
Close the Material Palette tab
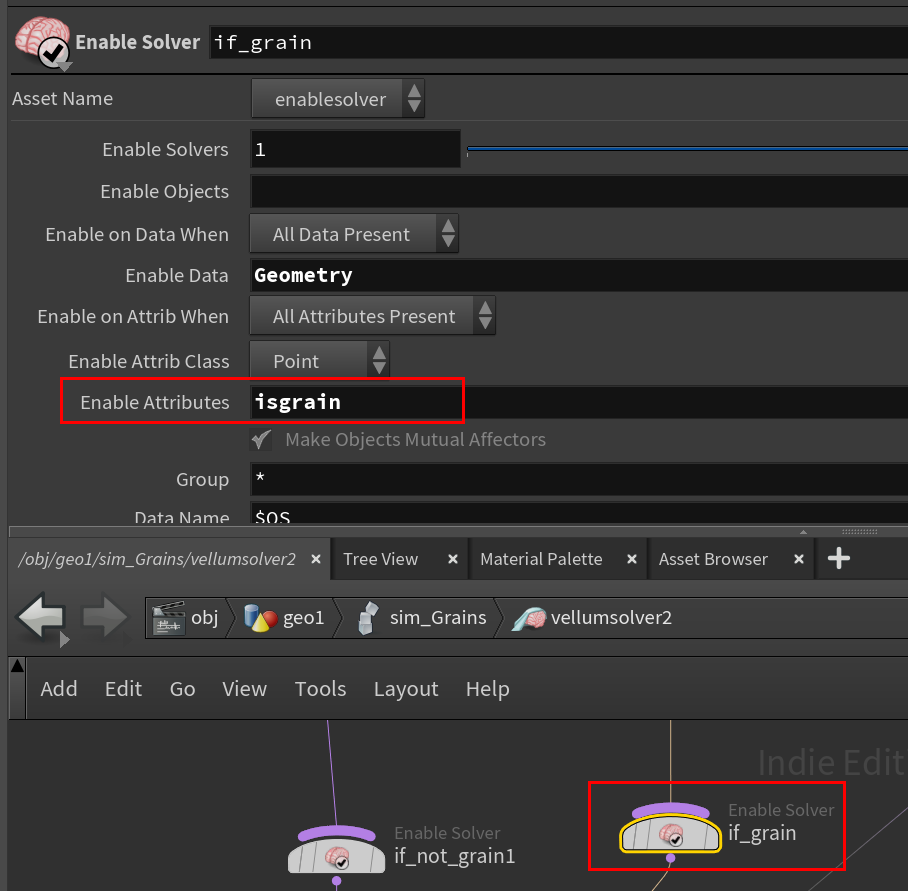point(632,559)
